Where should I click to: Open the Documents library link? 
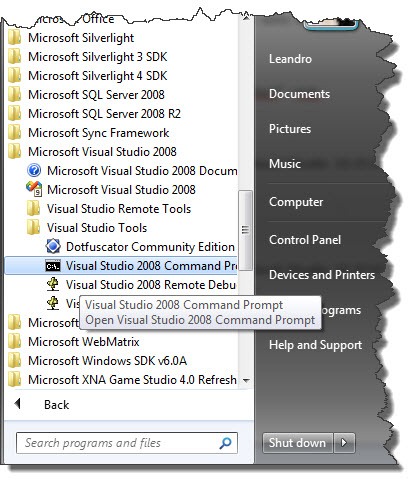tap(299, 94)
